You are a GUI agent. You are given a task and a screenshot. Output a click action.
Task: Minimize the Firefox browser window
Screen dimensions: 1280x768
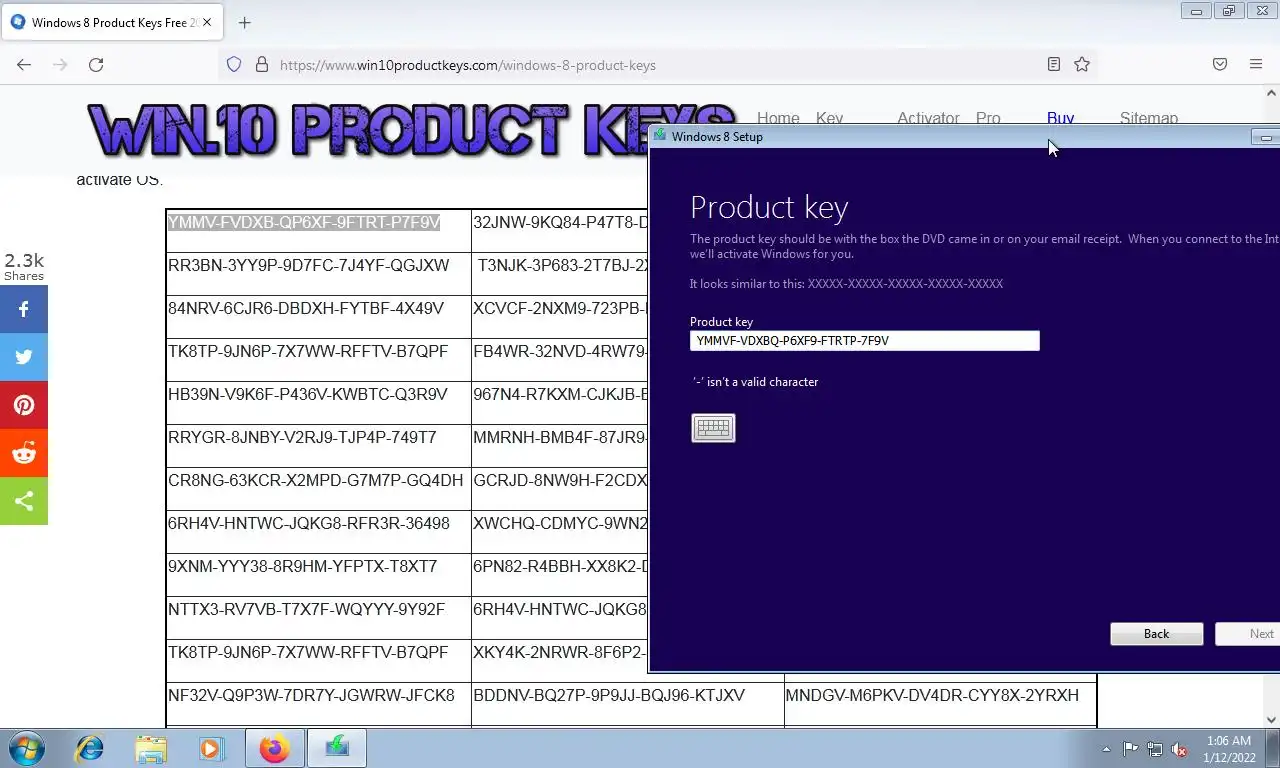click(1196, 11)
